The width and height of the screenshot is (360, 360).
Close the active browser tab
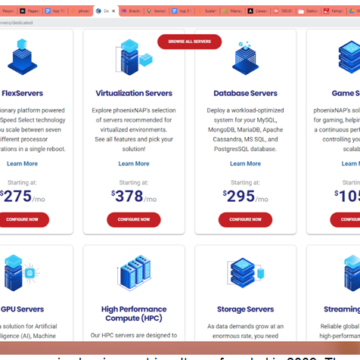click(x=113, y=11)
